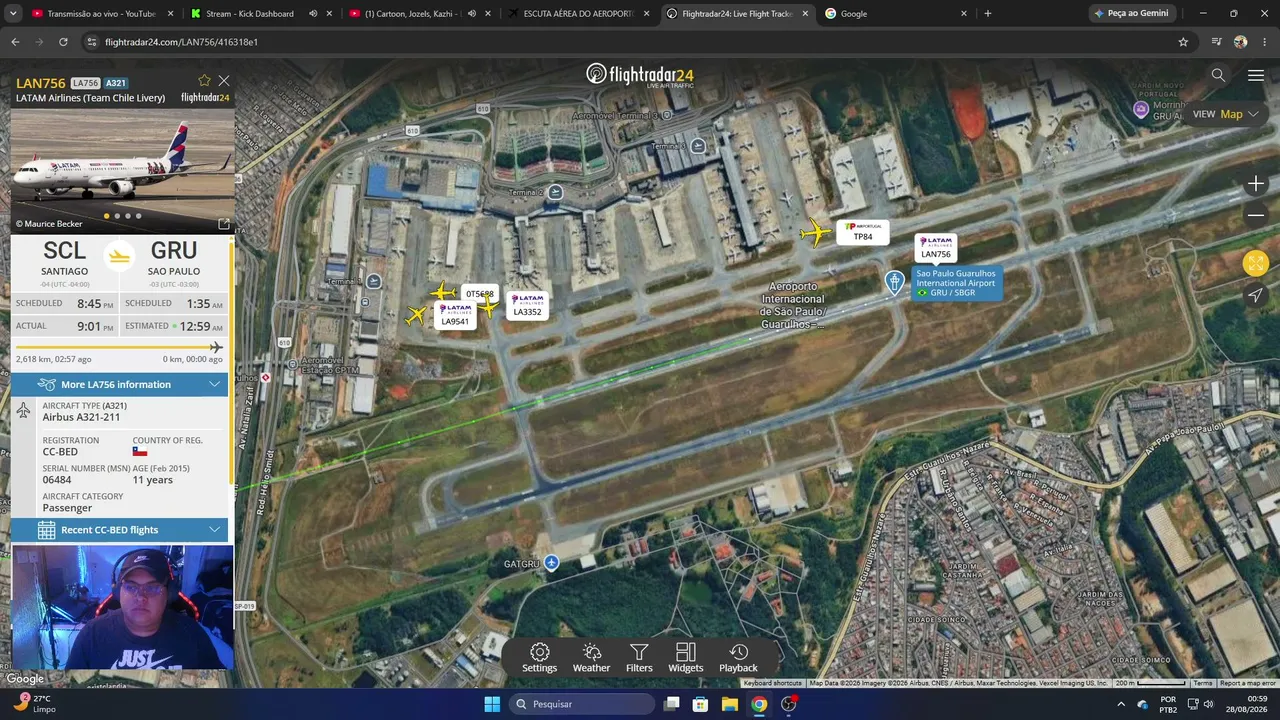Open the map Terms link
This screenshot has height=720, width=1280.
tap(1202, 683)
